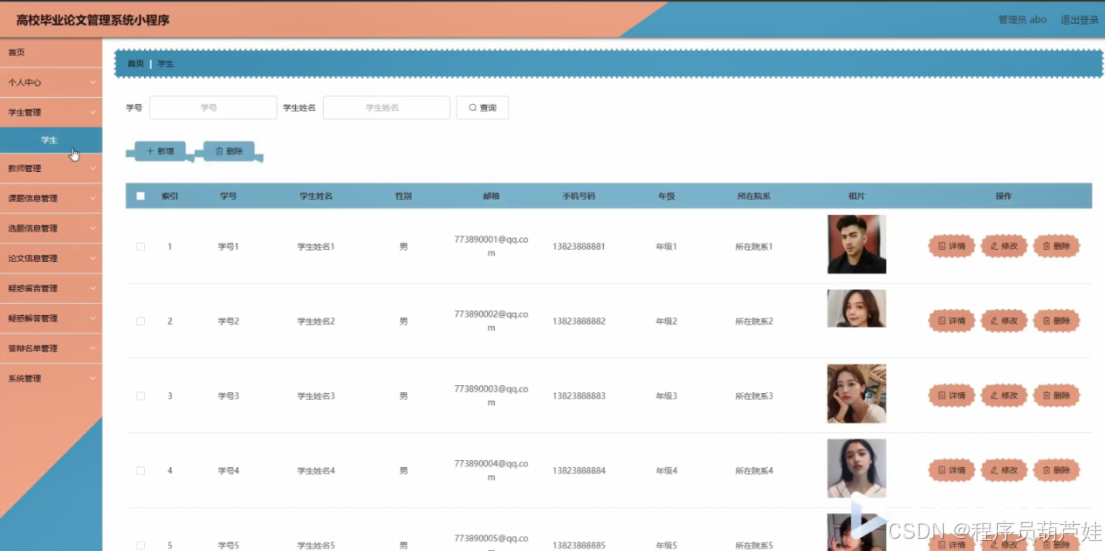Image resolution: width=1106 pixels, height=551 pixels.
Task: Expand the 疑惑解答管理 sidebar menu
Action: pos(51,319)
